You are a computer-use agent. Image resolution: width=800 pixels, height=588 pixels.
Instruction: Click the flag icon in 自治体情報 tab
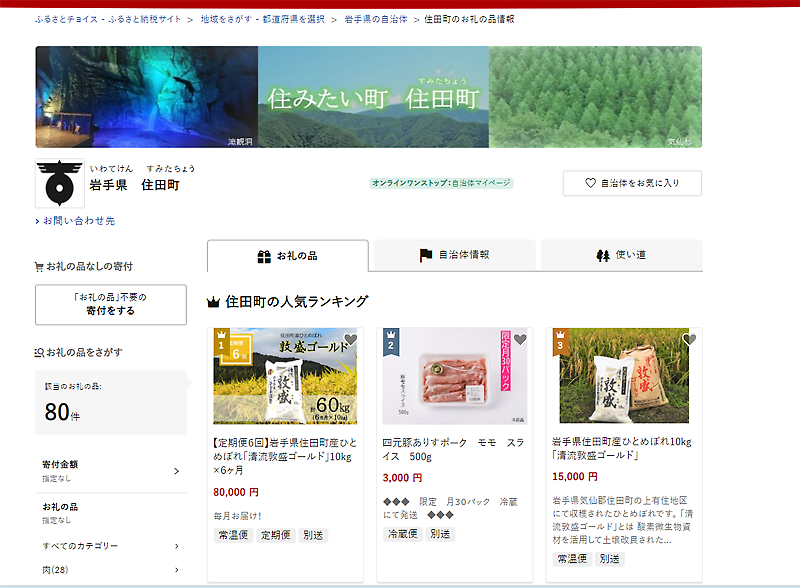(426, 255)
